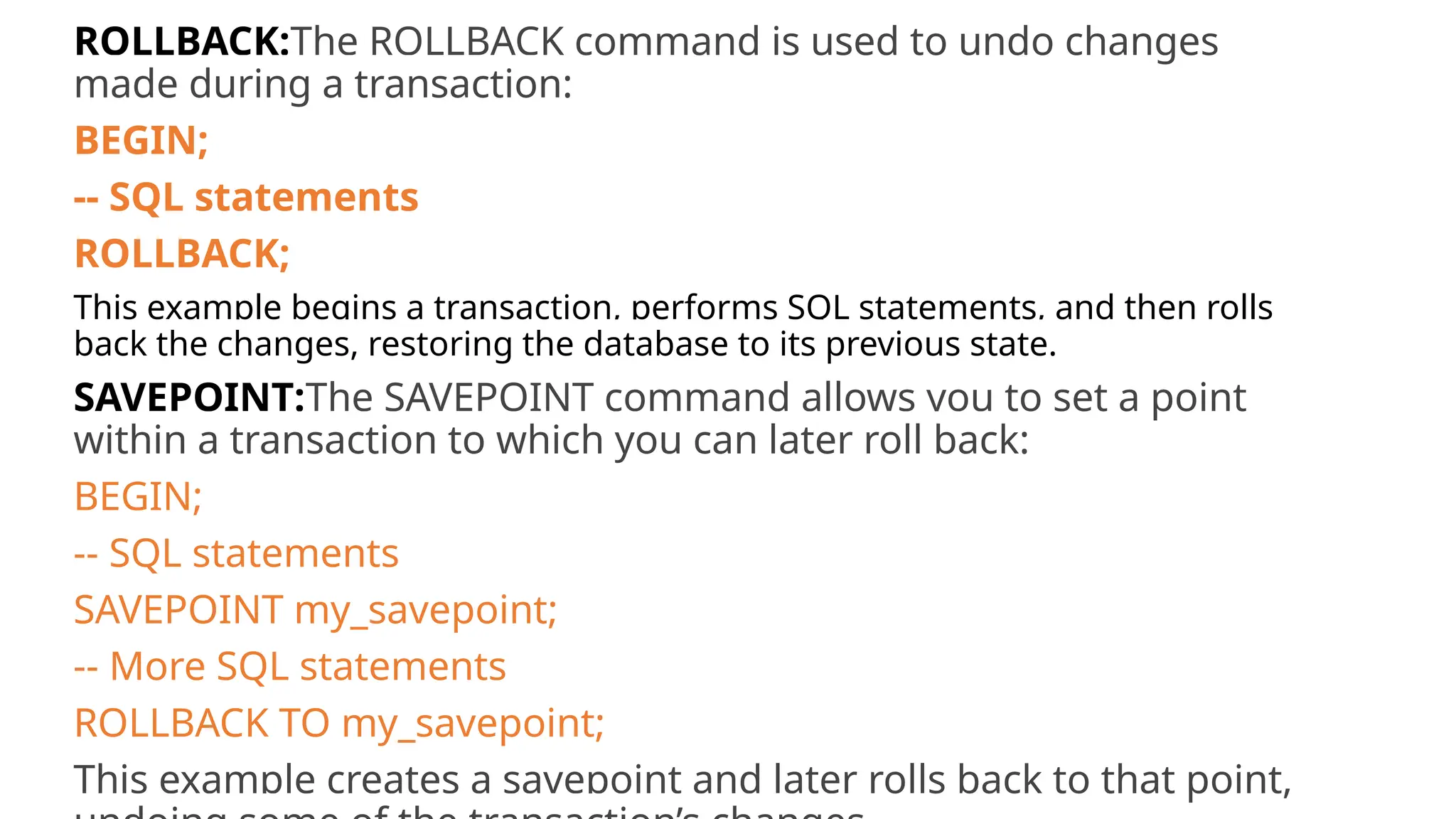The width and height of the screenshot is (1456, 819).
Task: Click 'performs SQL statements' in description
Action: tap(838, 307)
